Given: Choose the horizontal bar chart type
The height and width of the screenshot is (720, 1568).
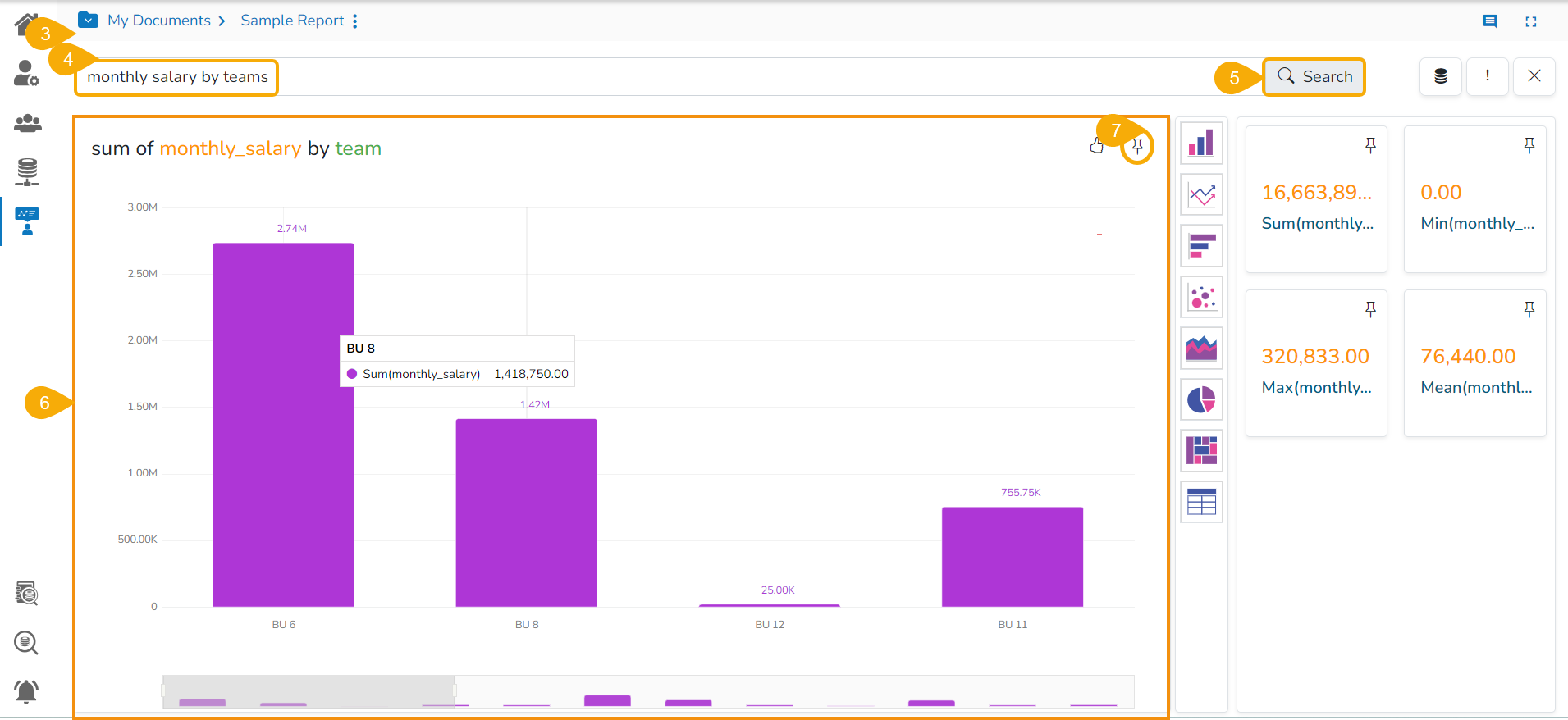Looking at the screenshot, I should point(1201,246).
